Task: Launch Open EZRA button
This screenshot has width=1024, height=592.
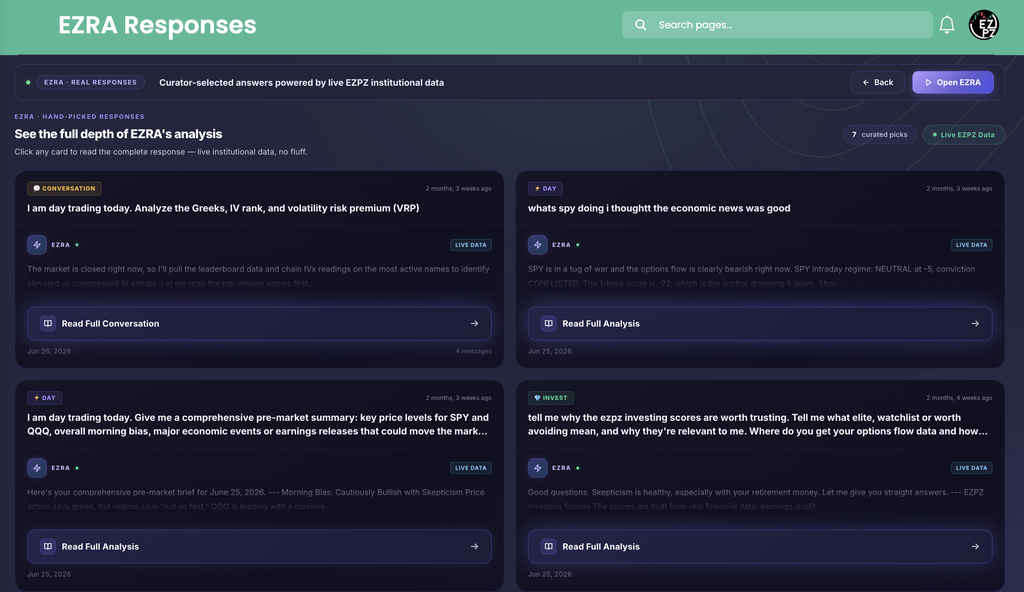Action: [x=953, y=82]
